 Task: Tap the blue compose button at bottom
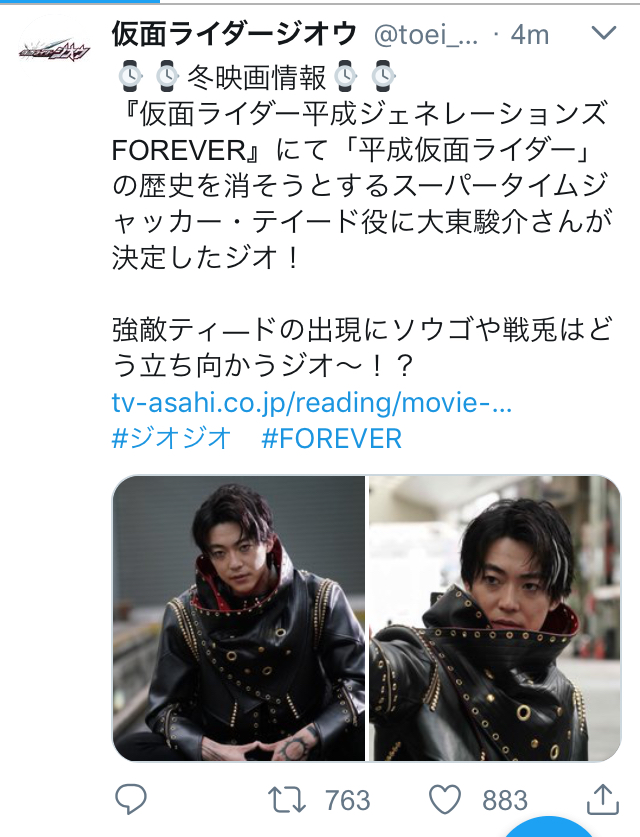coord(550,826)
